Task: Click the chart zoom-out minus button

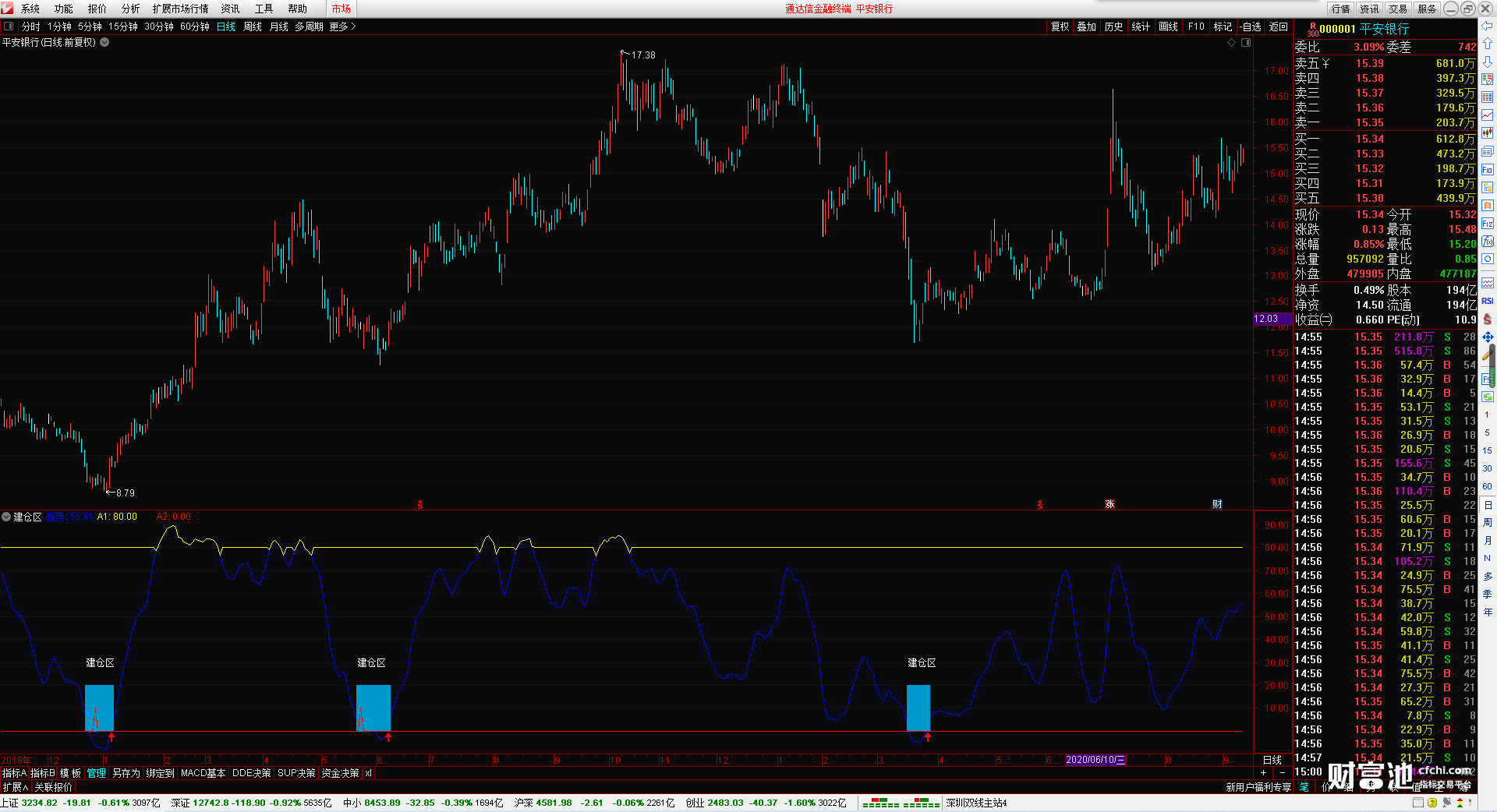Action: click(x=1283, y=773)
